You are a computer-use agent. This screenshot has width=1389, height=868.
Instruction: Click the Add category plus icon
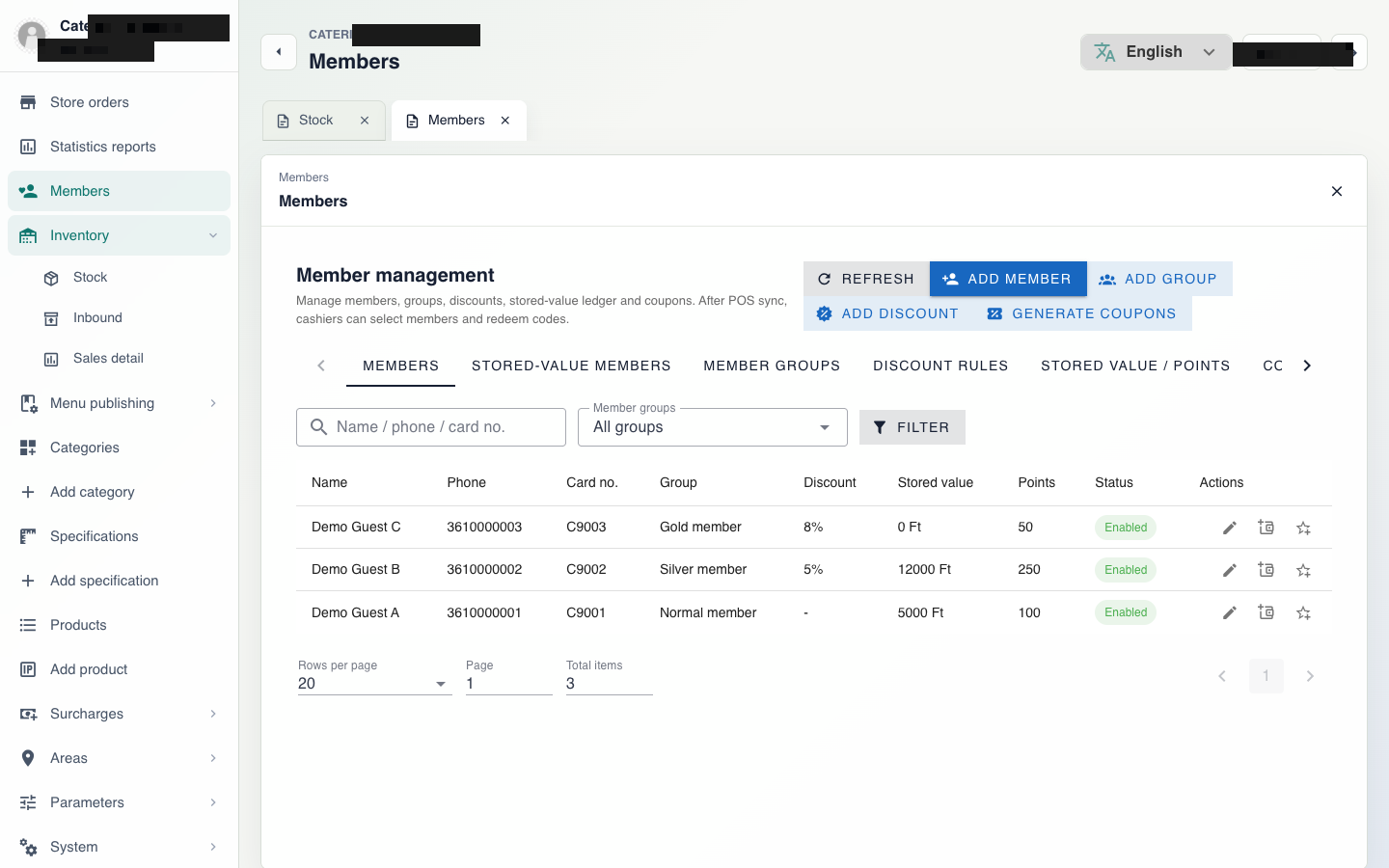[x=28, y=492]
